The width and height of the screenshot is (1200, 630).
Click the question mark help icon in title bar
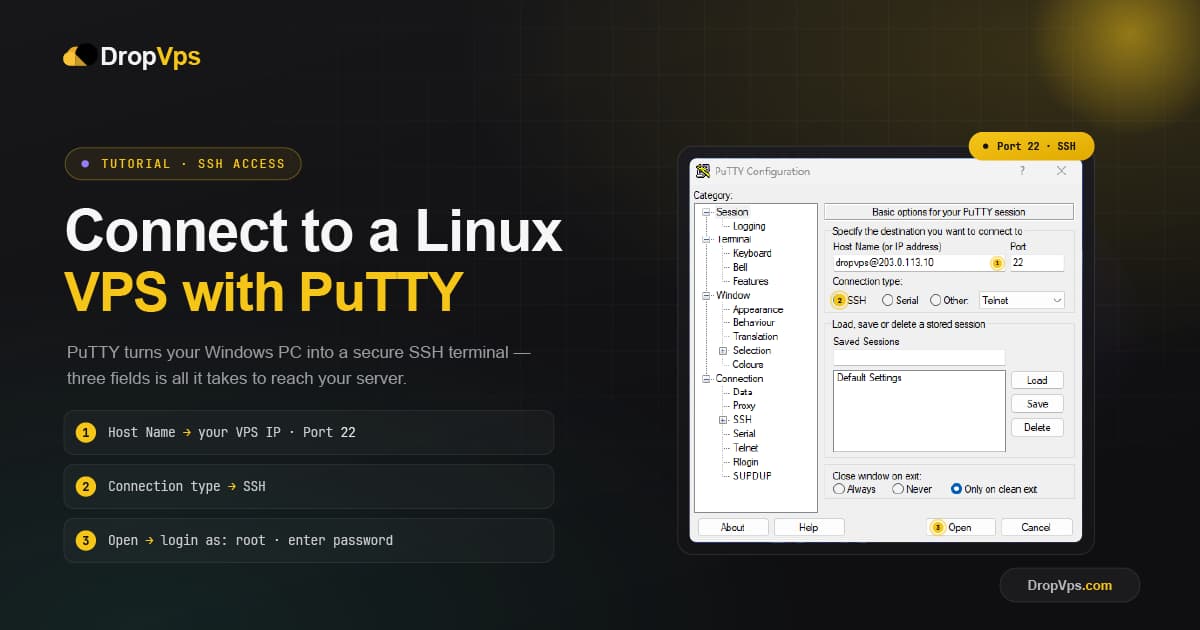click(x=1022, y=171)
